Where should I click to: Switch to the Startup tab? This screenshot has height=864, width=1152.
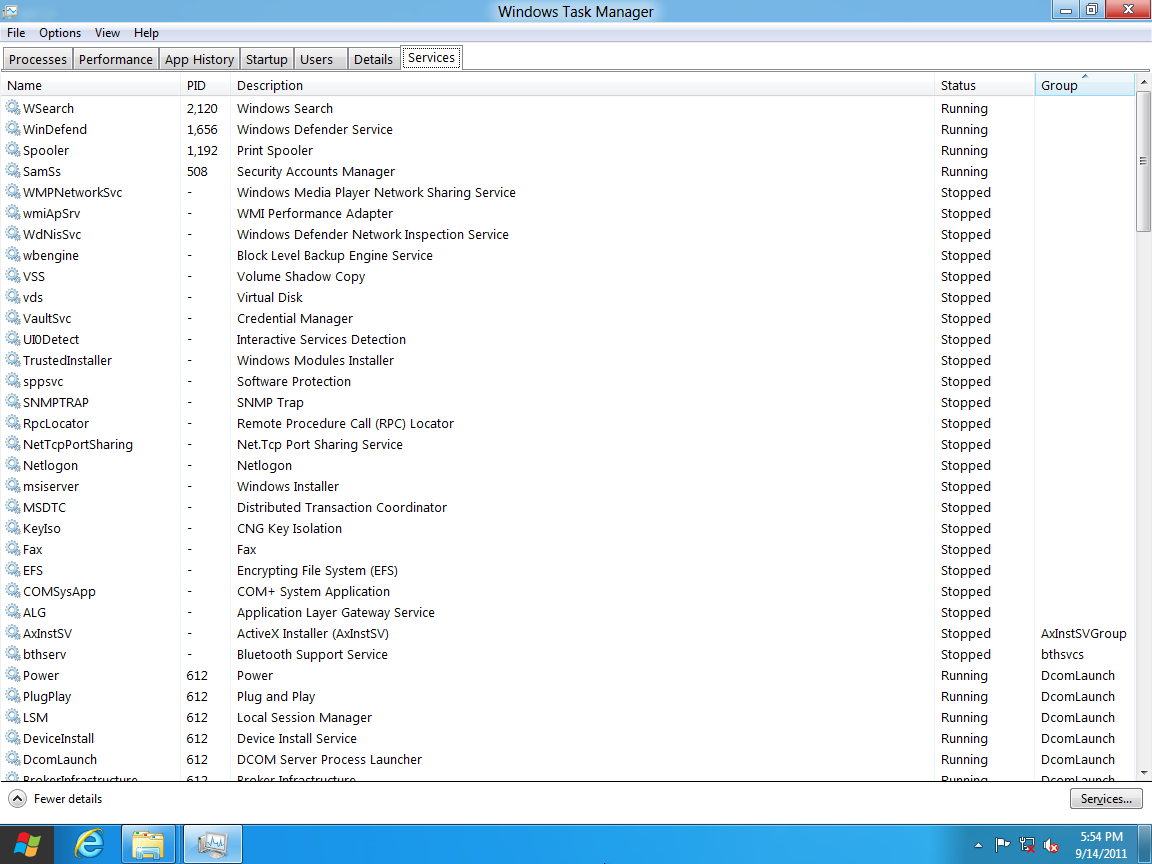tap(267, 60)
